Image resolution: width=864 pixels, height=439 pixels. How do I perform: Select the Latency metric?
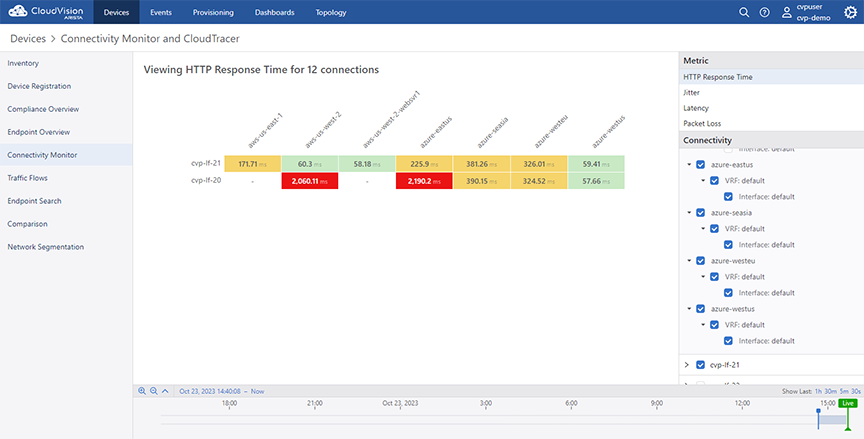[x=771, y=108]
